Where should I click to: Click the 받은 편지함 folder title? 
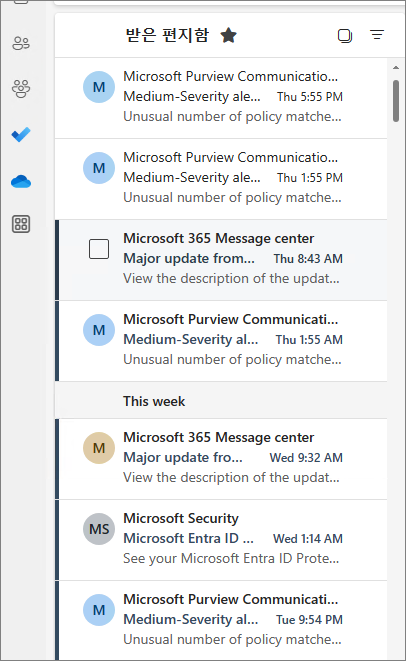click(167, 35)
